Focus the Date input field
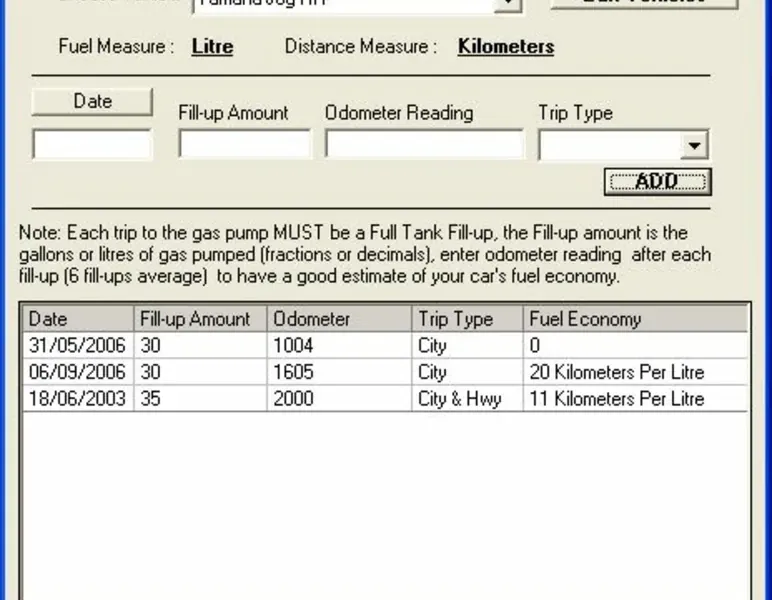This screenshot has height=600, width=772. (x=92, y=144)
